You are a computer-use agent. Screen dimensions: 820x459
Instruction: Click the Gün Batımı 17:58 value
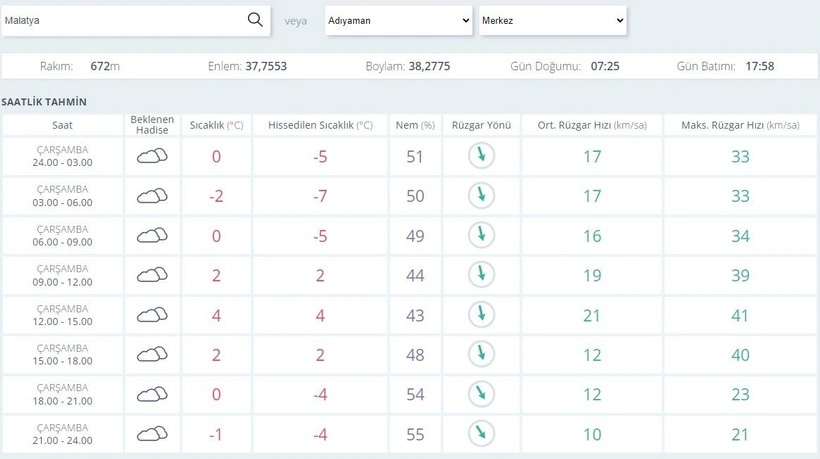pos(759,66)
